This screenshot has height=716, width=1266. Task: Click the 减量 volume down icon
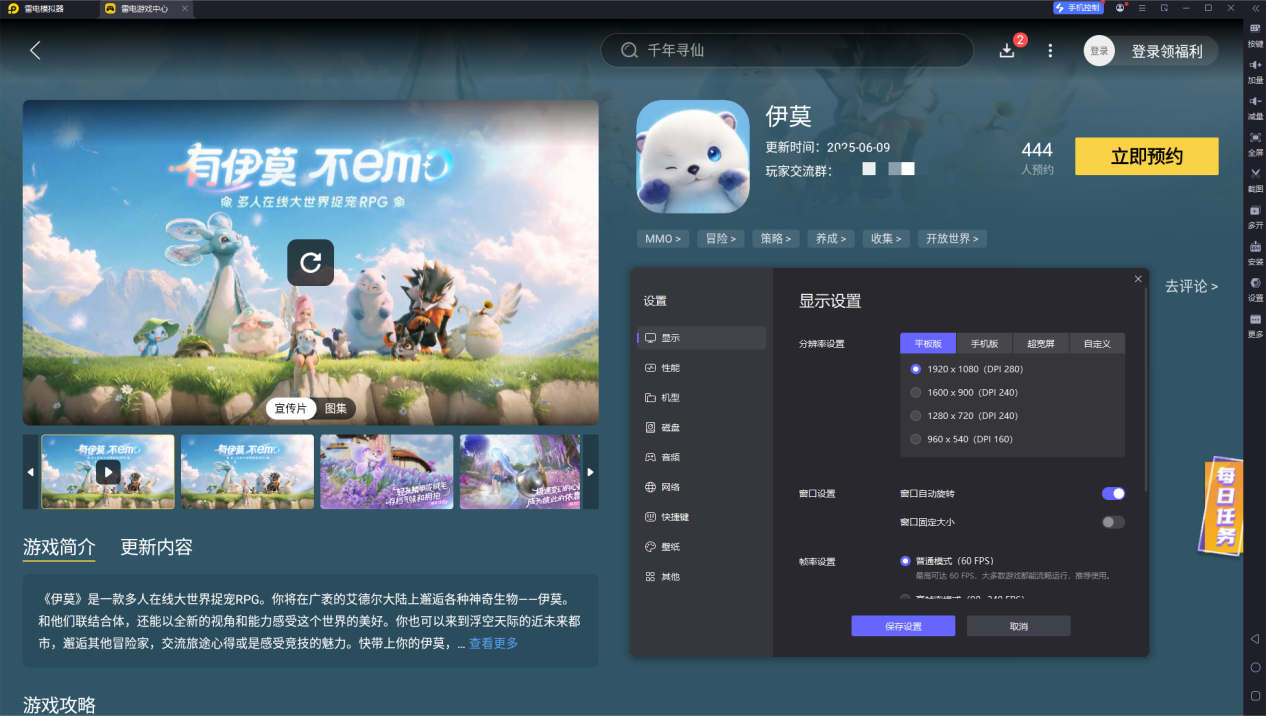1255,101
